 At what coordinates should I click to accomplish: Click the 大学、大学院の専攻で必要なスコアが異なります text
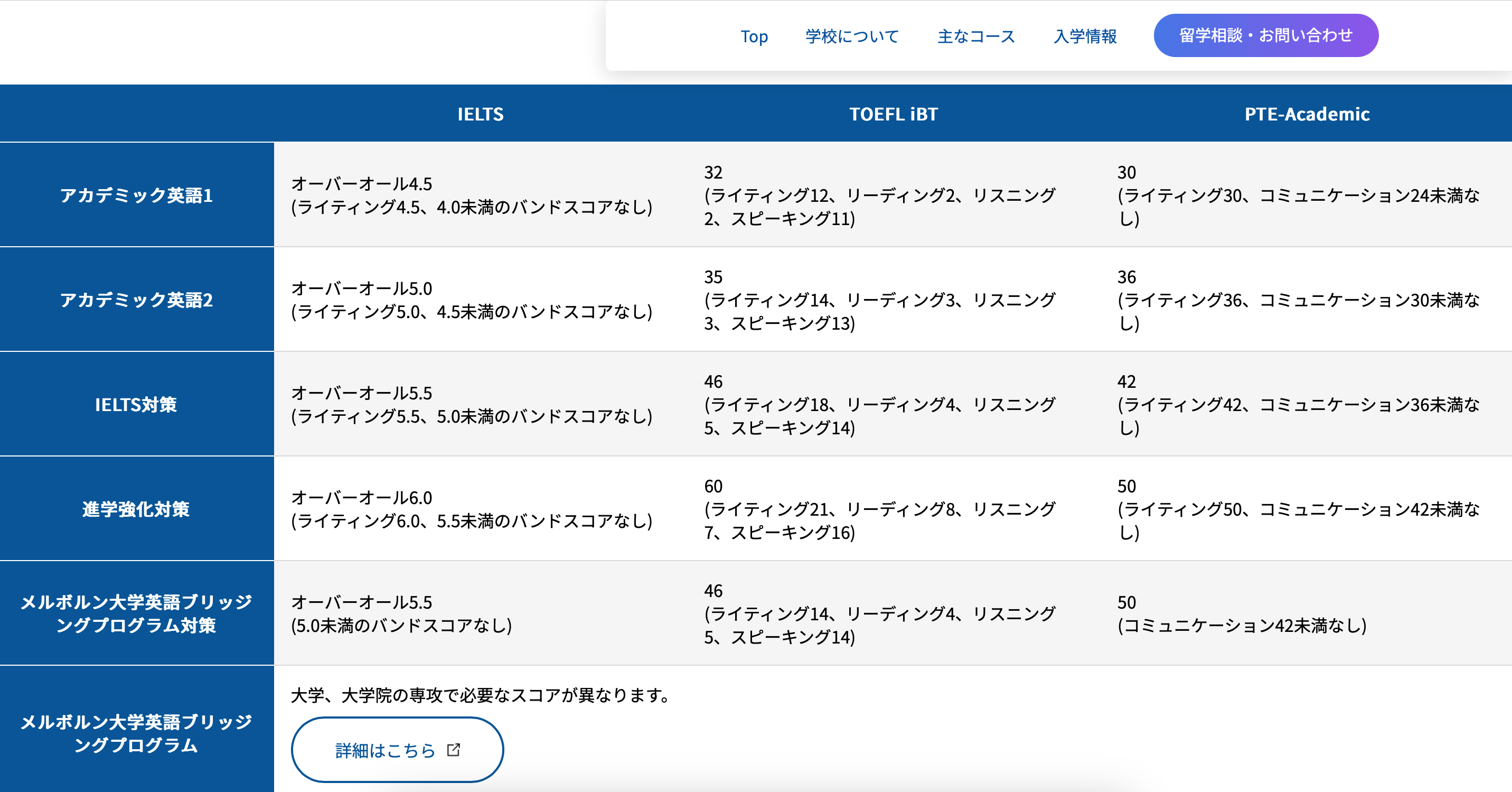click(x=481, y=695)
